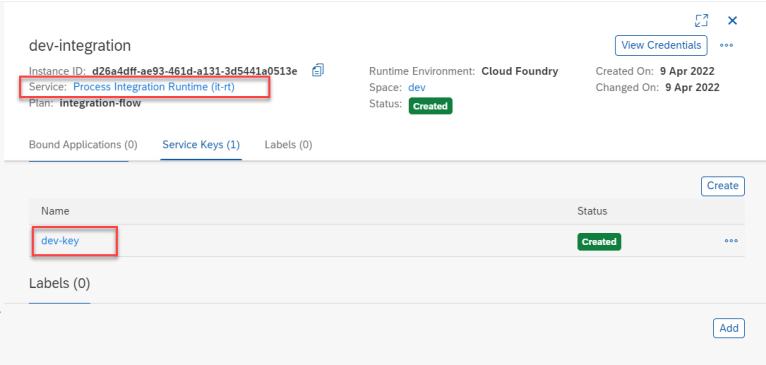Click the Changed On date 9 Apr 2022

pyautogui.click(x=692, y=87)
